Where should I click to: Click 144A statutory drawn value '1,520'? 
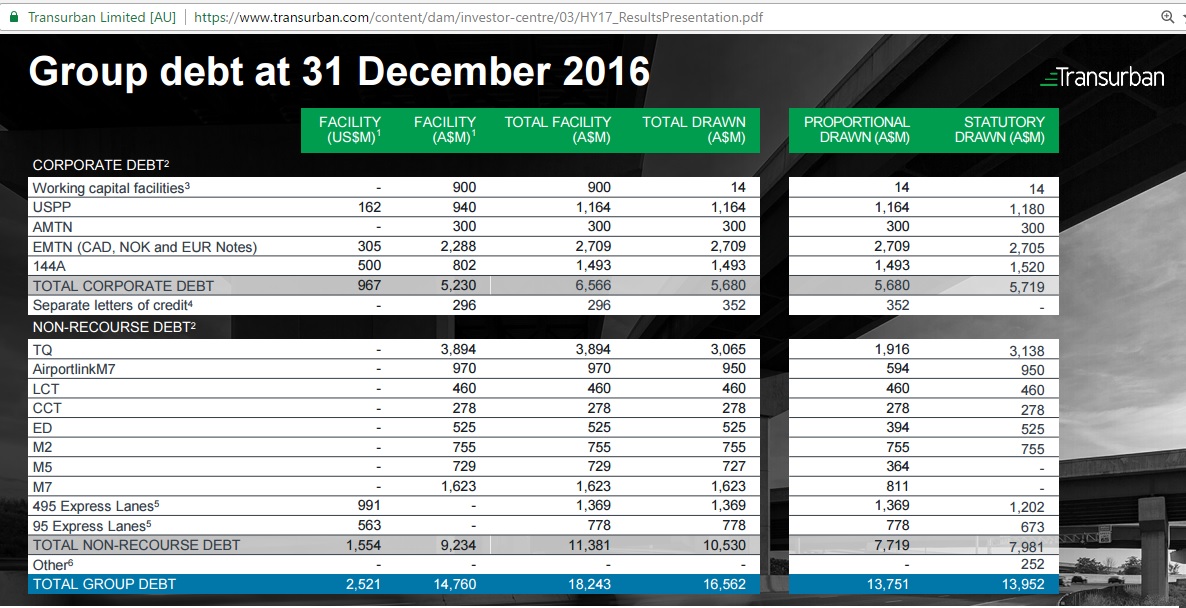(1027, 267)
